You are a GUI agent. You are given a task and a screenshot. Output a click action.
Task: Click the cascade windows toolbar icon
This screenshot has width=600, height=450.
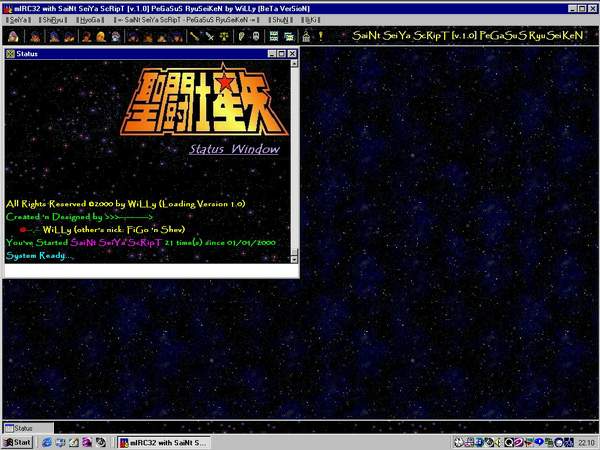tap(289, 37)
